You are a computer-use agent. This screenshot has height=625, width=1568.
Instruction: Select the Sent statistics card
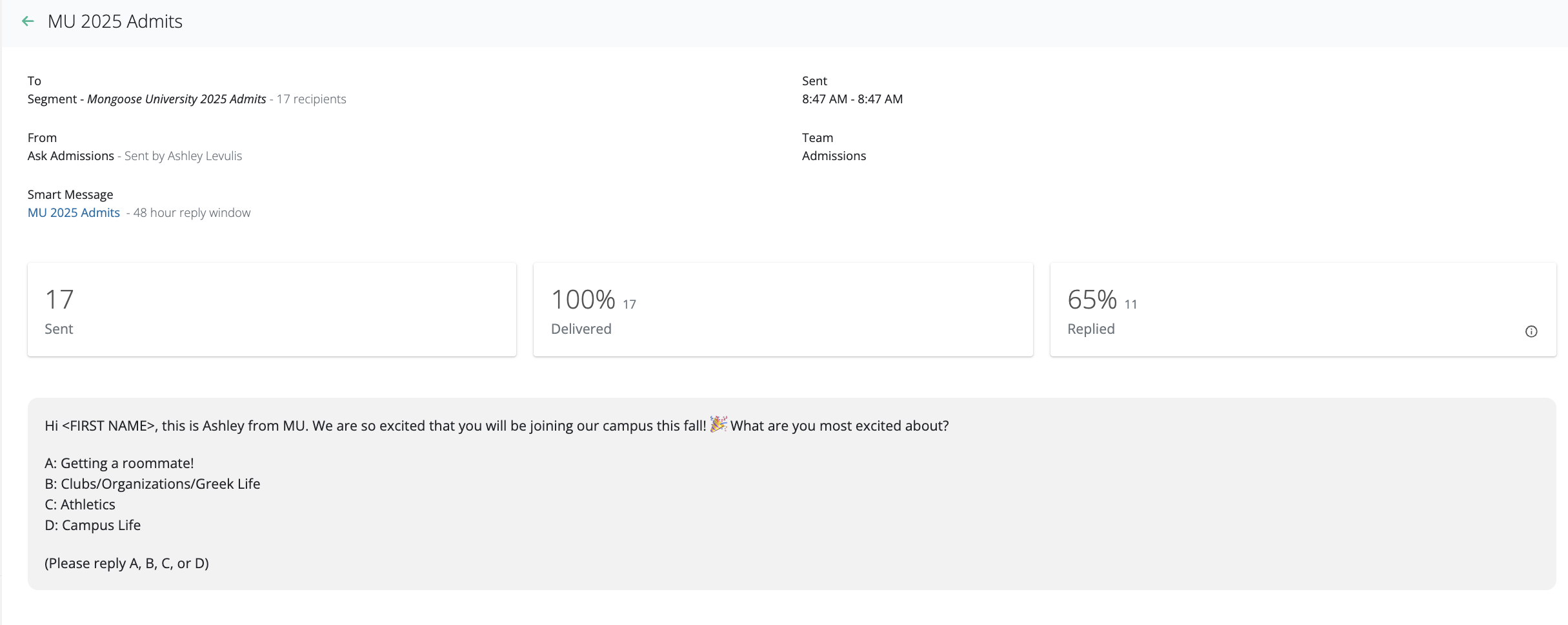pos(272,310)
